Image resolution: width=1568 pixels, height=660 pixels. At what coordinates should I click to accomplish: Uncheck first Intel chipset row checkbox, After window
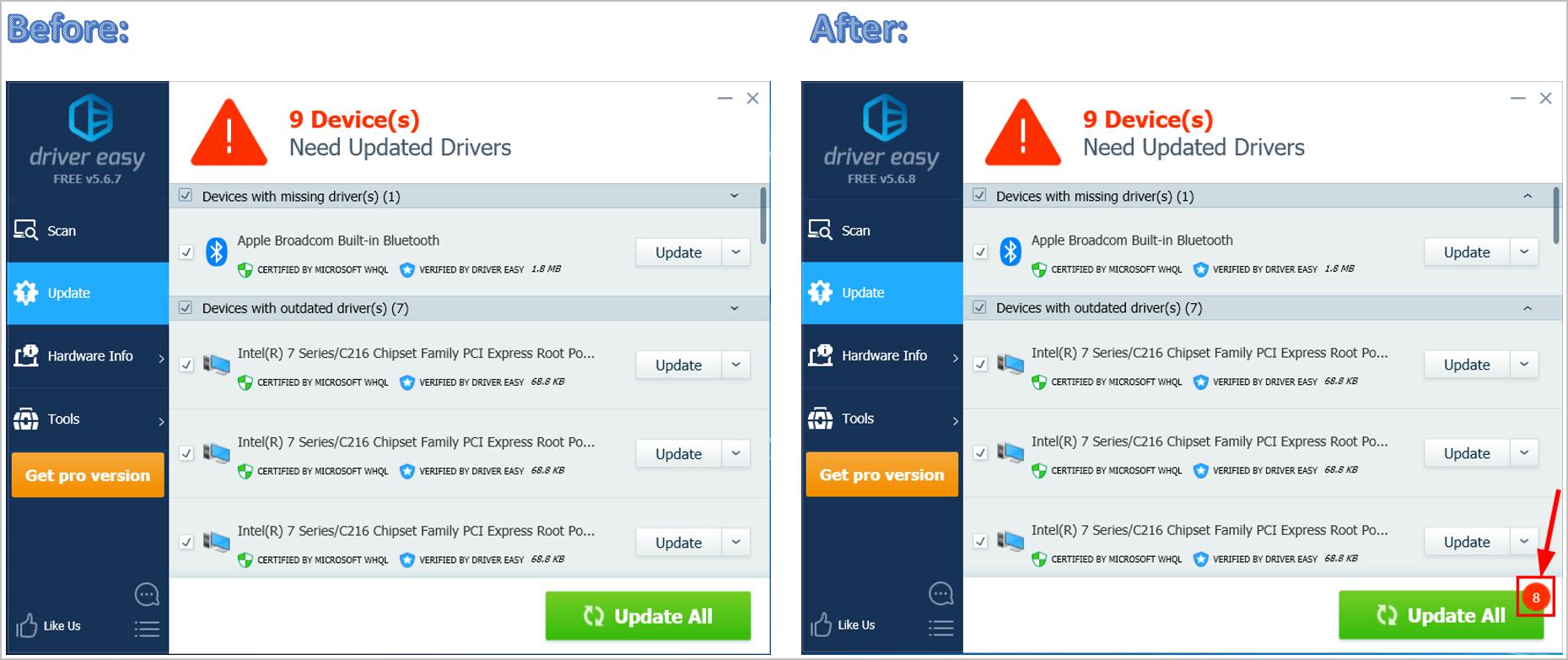pos(980,364)
